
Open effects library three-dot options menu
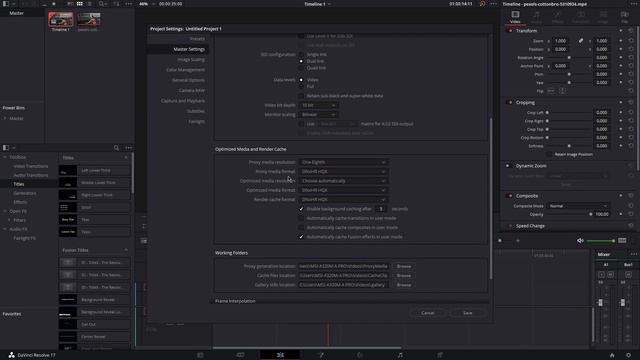[x=129, y=148]
